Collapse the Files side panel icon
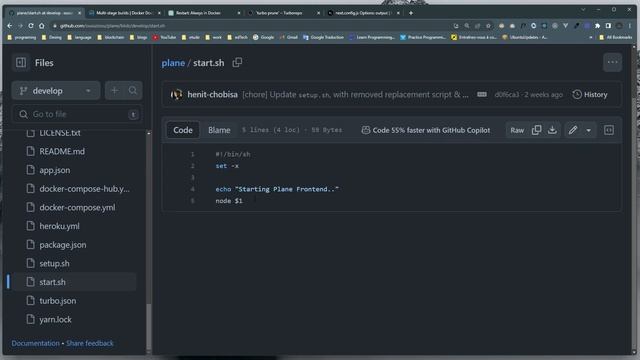Screen dimensions: 640x360 pos(21,62)
